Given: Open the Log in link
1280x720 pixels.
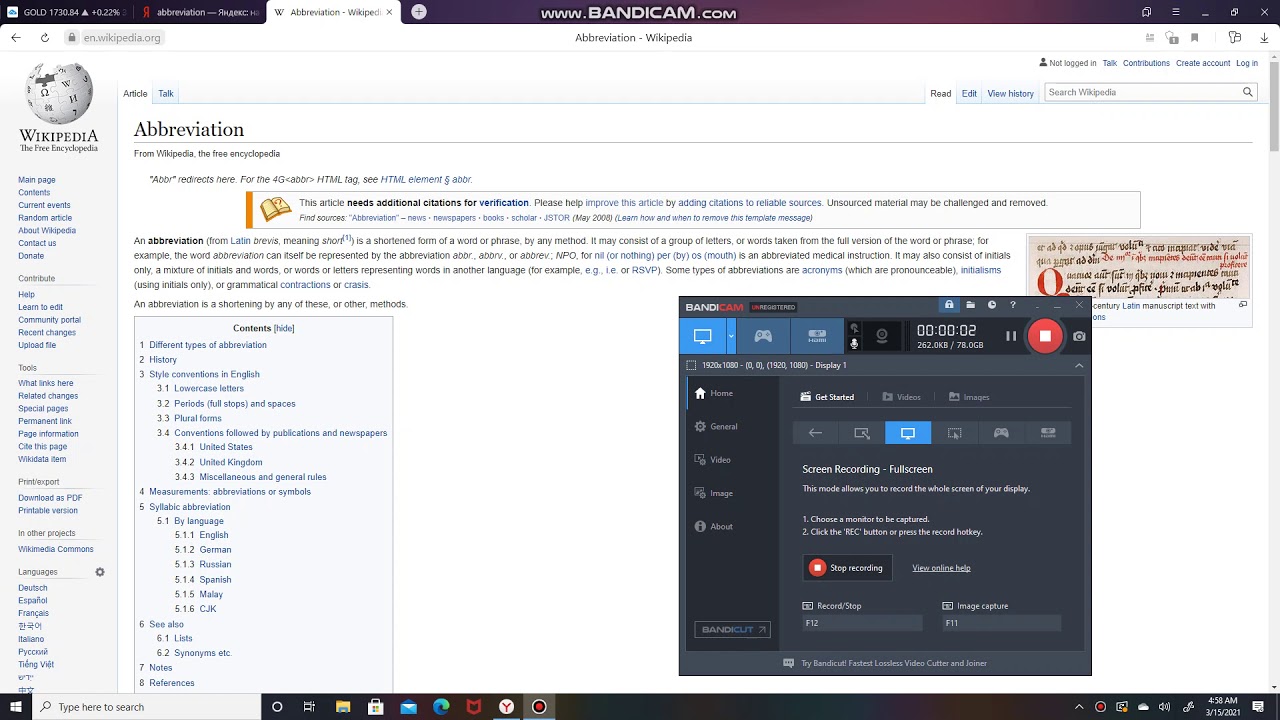Looking at the screenshot, I should pyautogui.click(x=1247, y=63).
